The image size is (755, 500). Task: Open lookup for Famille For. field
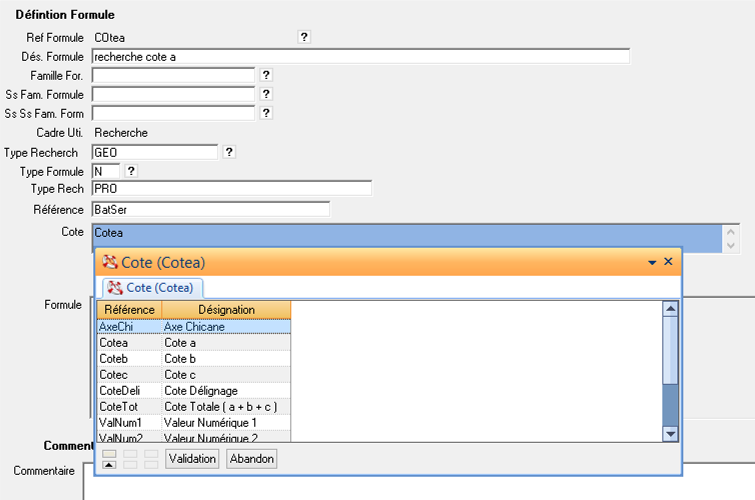pos(266,75)
